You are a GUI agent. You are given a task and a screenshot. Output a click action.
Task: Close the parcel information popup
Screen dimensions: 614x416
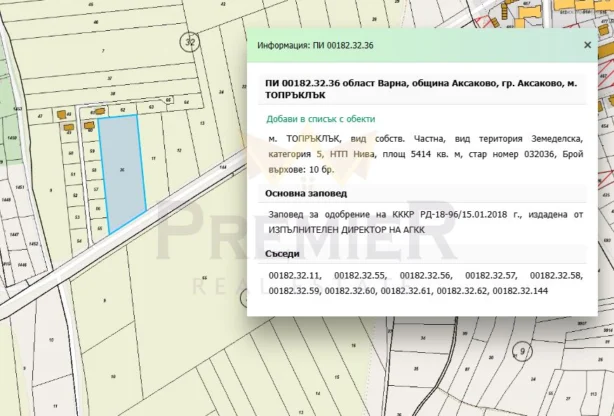point(587,46)
